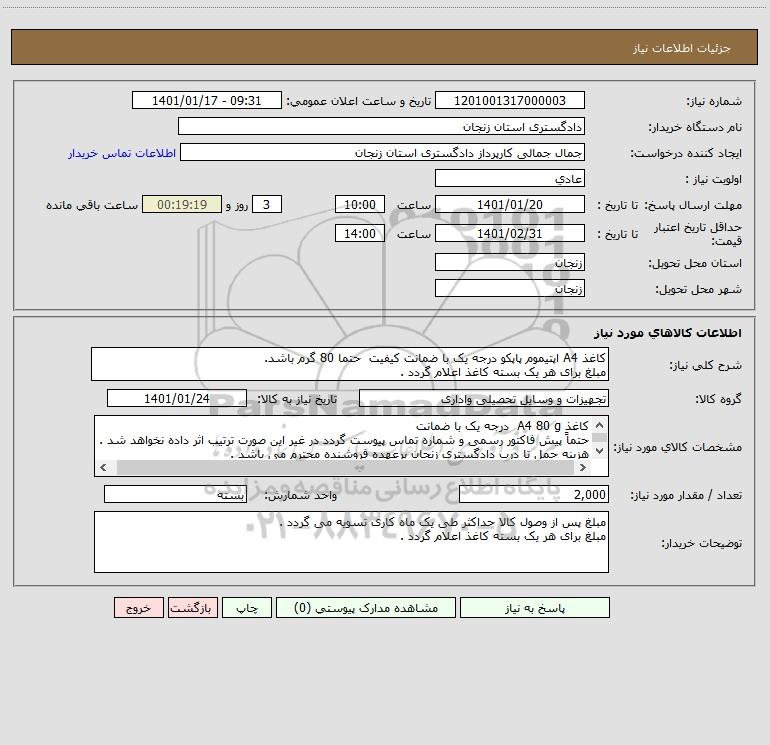Image resolution: width=770 pixels, height=745 pixels.
Task: Click the شرح کلی نیاز text area
Action: point(350,364)
